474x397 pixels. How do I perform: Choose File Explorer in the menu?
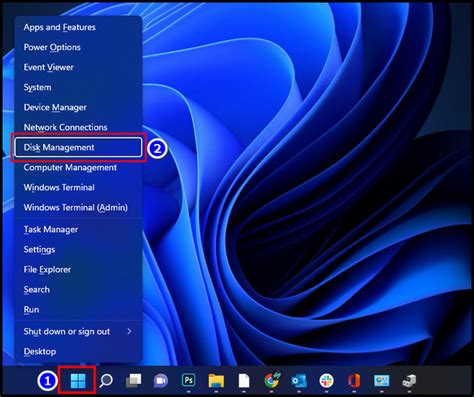(79, 269)
